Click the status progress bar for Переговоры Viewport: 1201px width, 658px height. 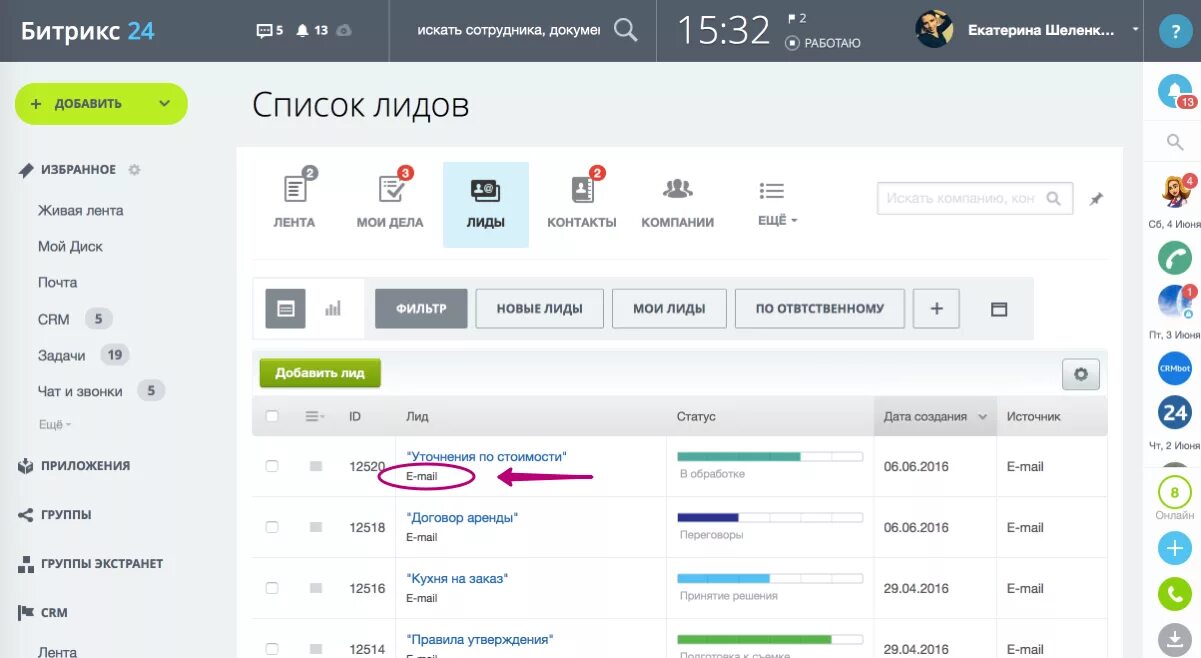point(770,517)
